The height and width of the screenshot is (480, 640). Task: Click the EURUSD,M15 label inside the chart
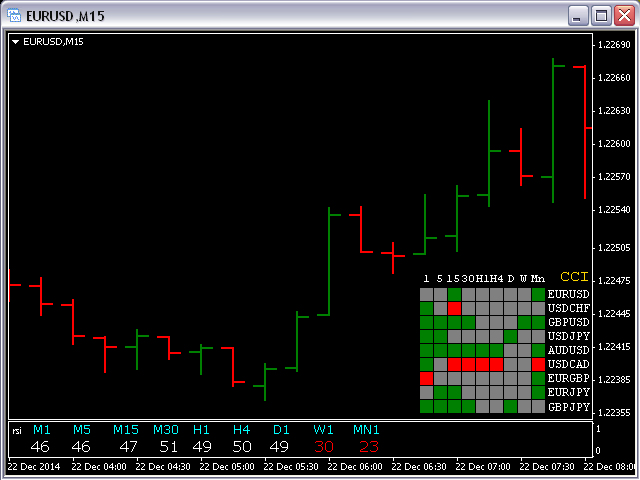tap(53, 42)
